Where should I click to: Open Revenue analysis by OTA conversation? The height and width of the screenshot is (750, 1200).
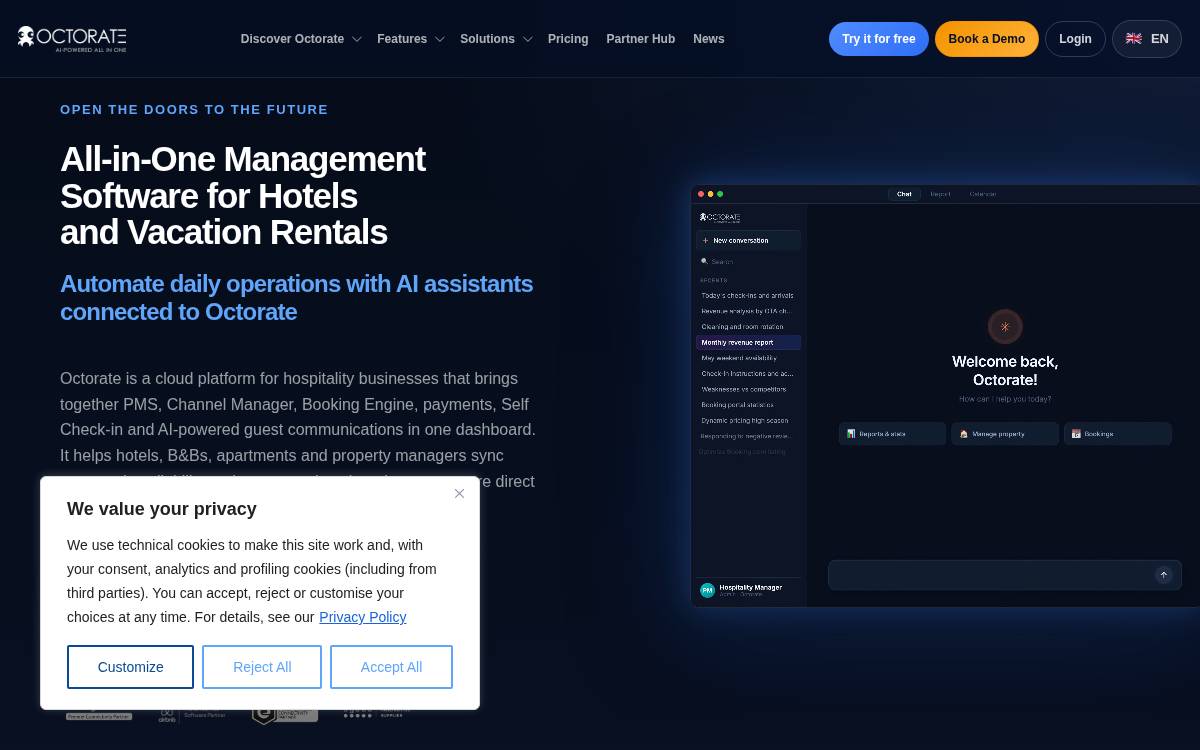click(748, 311)
